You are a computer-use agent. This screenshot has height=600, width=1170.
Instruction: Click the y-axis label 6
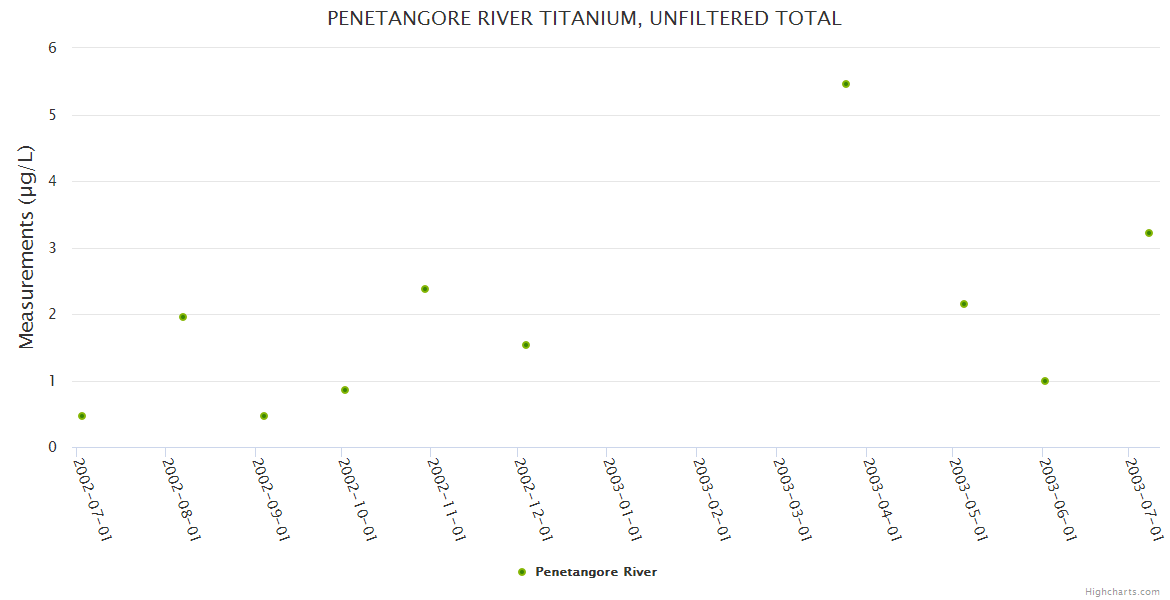(52, 48)
